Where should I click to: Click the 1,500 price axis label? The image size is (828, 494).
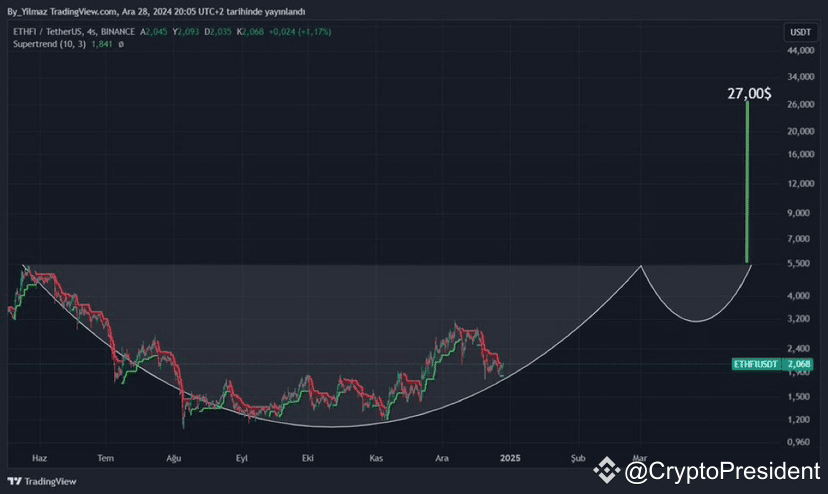click(x=798, y=397)
